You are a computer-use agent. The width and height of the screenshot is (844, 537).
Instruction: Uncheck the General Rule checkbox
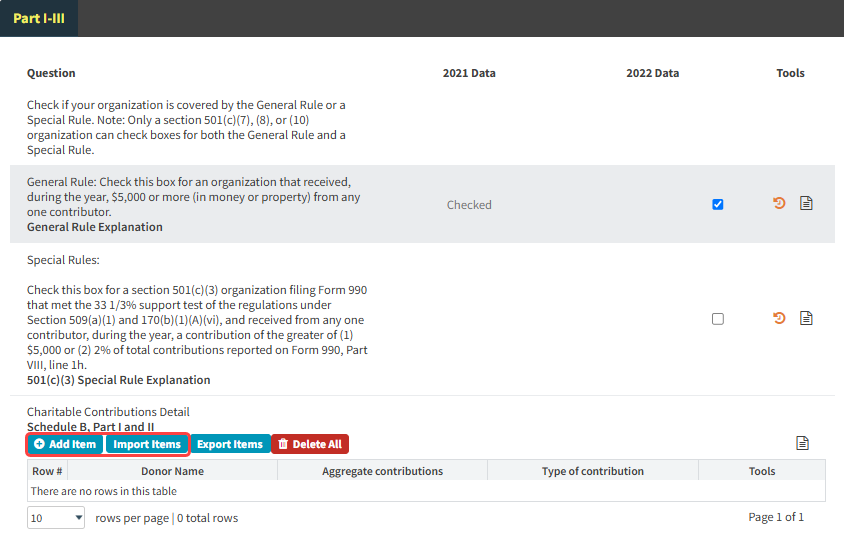click(x=717, y=204)
